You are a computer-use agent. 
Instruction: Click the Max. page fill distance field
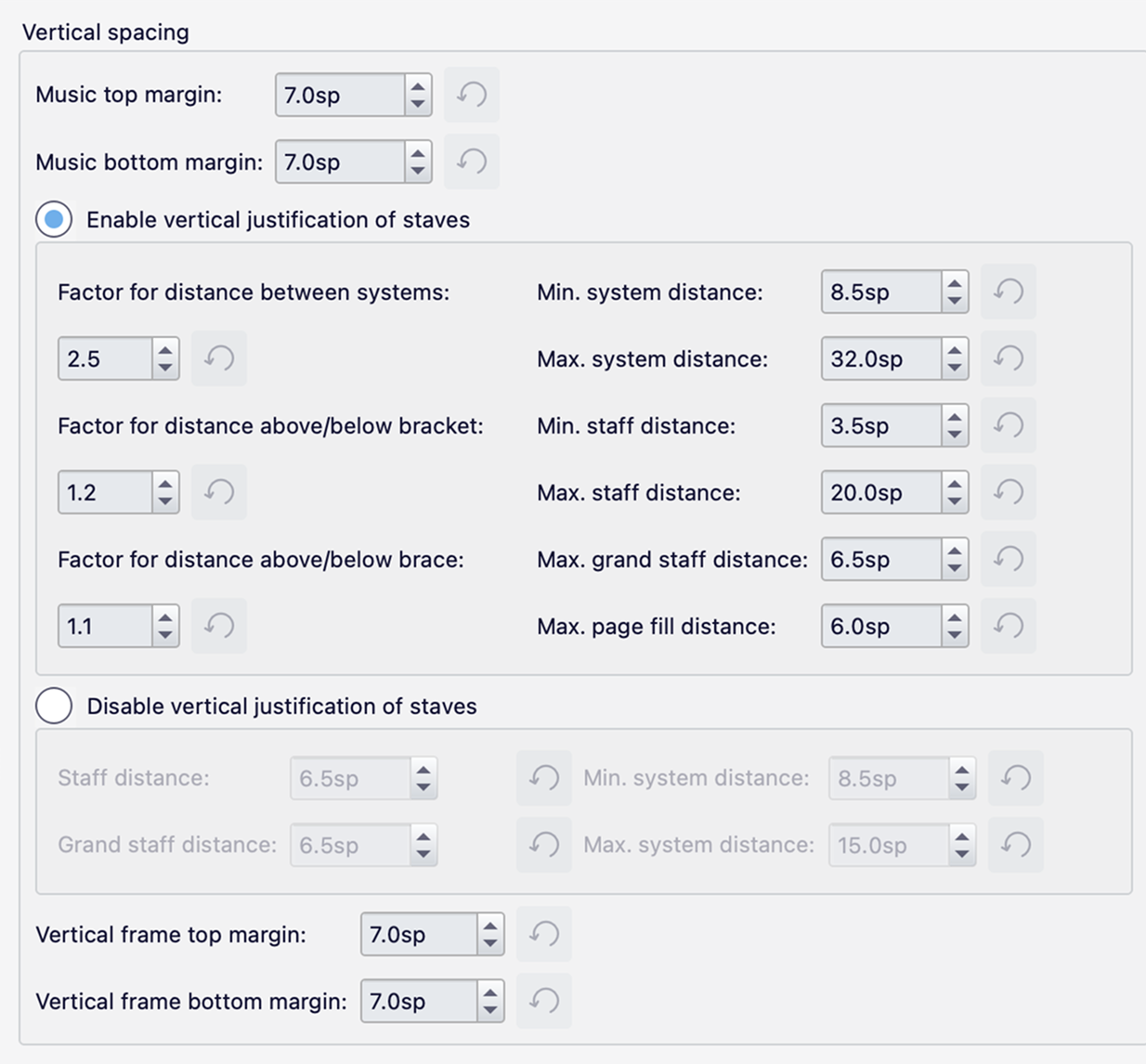(880, 626)
